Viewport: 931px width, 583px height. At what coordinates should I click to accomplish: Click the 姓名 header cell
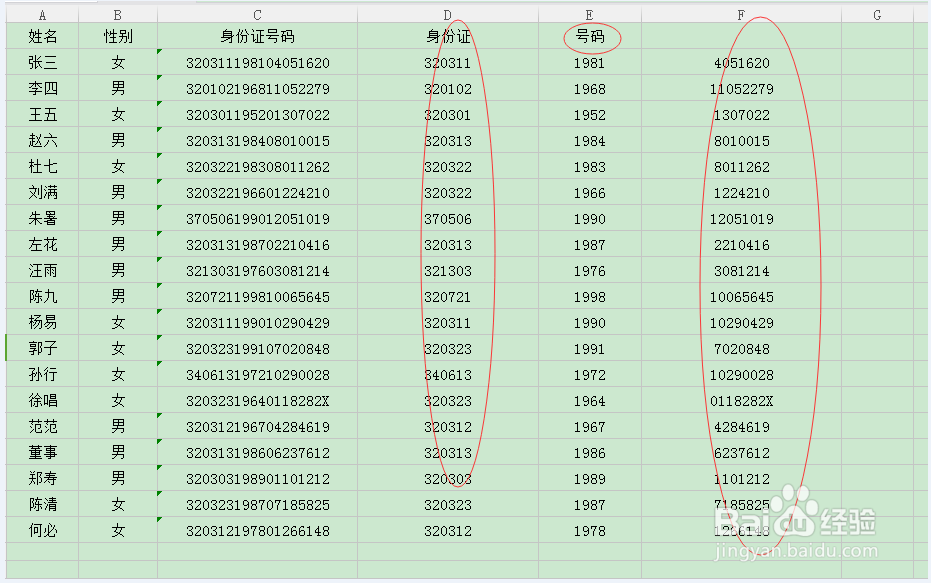(x=41, y=37)
